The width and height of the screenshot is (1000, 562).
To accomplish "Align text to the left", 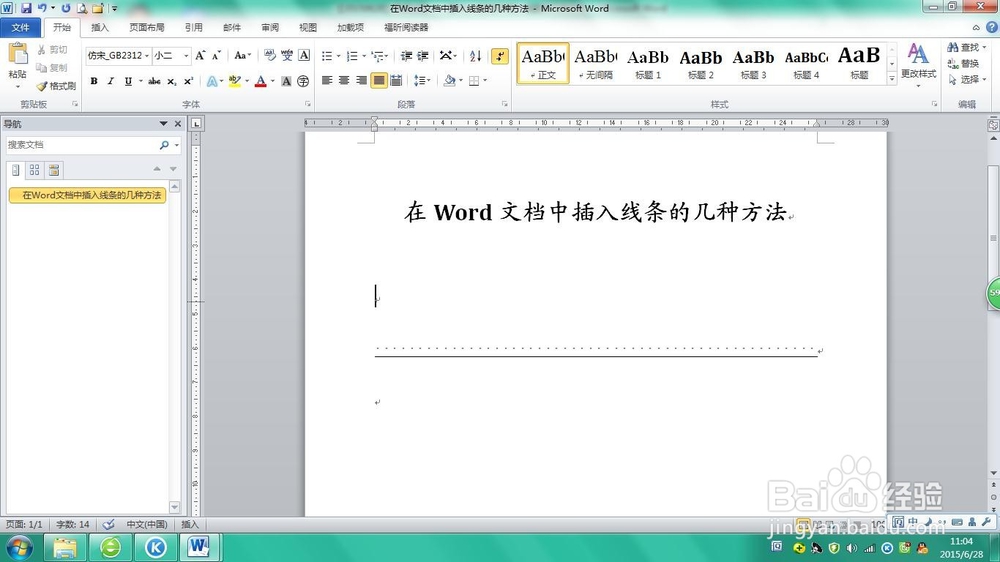I will 327,80.
